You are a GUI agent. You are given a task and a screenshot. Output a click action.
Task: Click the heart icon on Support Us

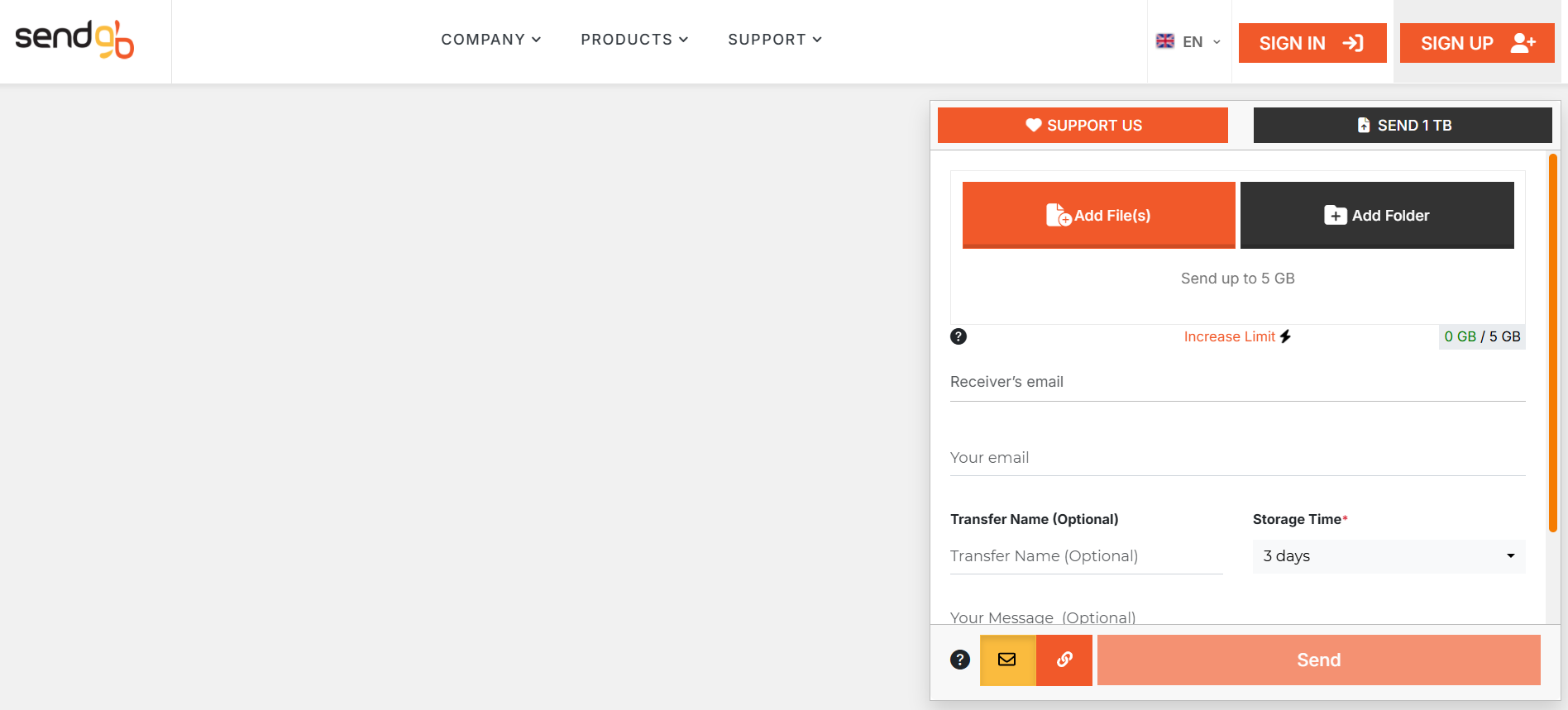tap(1033, 125)
